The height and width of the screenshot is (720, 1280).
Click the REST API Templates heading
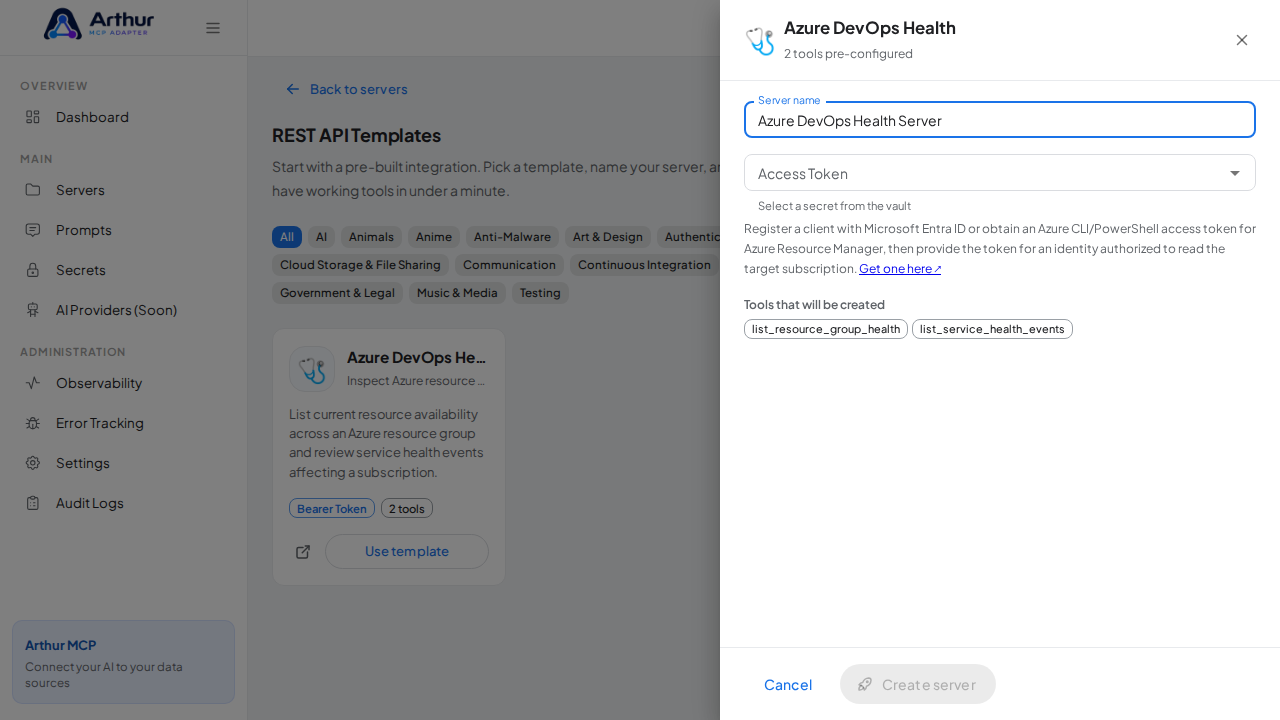pyautogui.click(x=356, y=135)
